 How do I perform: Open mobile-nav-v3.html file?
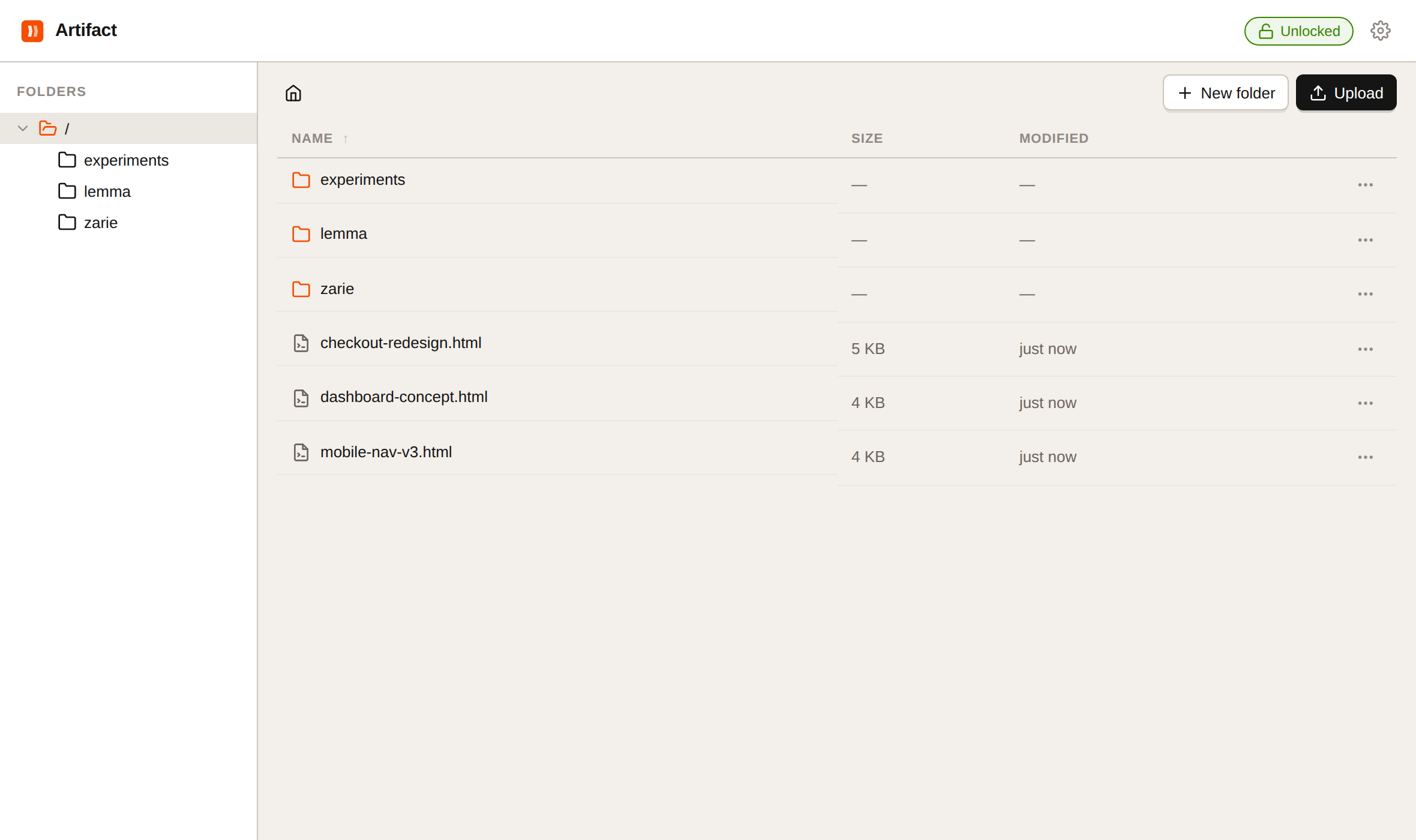pyautogui.click(x=386, y=452)
